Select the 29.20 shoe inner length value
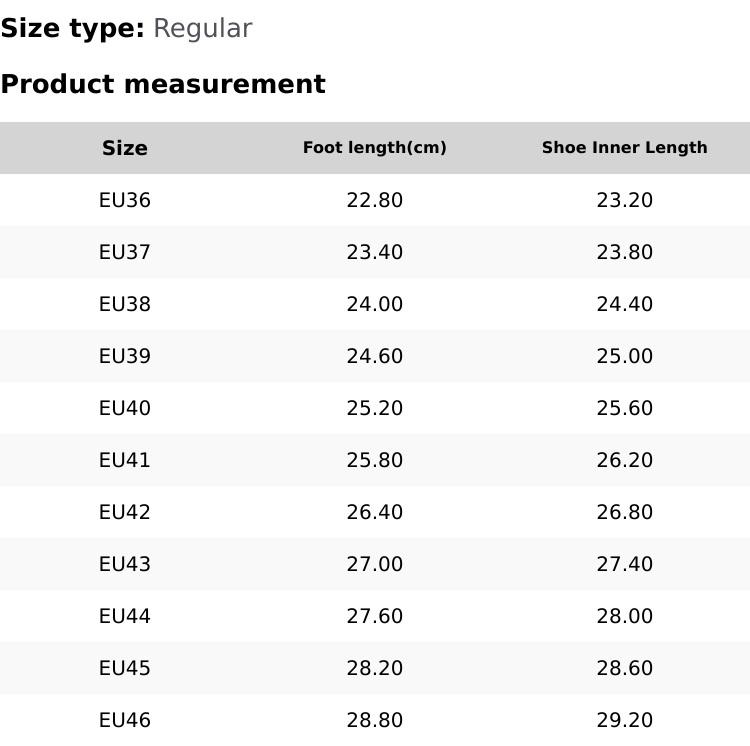The width and height of the screenshot is (750, 746). click(x=624, y=720)
